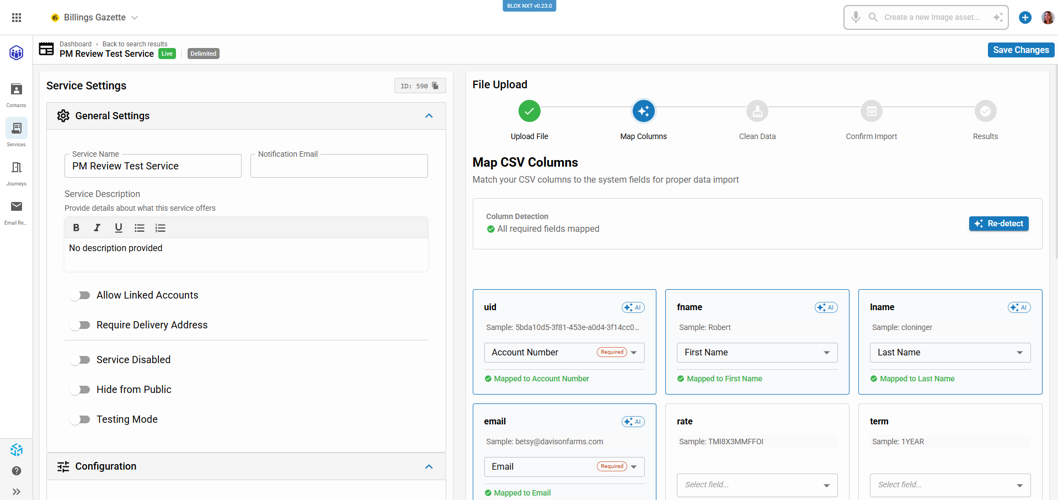Screen dimensions: 1058x500
Task: Toggle italic in description editor
Action: (x=97, y=228)
